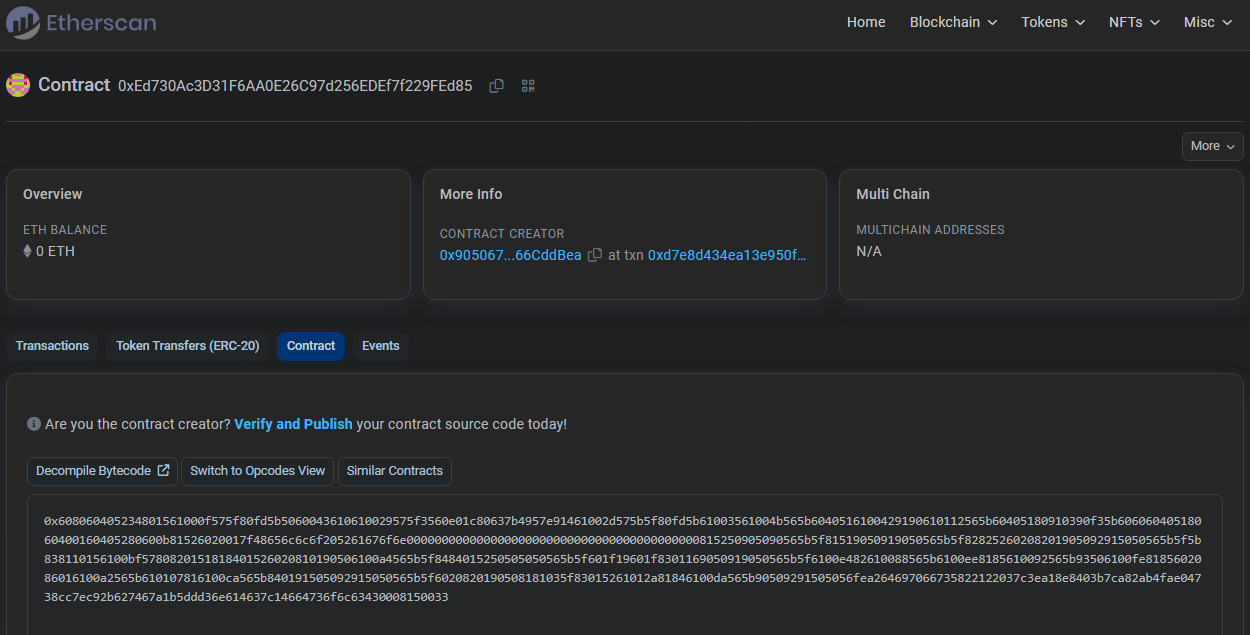Expand the Tokens menu
The image size is (1250, 635).
coord(1053,22)
